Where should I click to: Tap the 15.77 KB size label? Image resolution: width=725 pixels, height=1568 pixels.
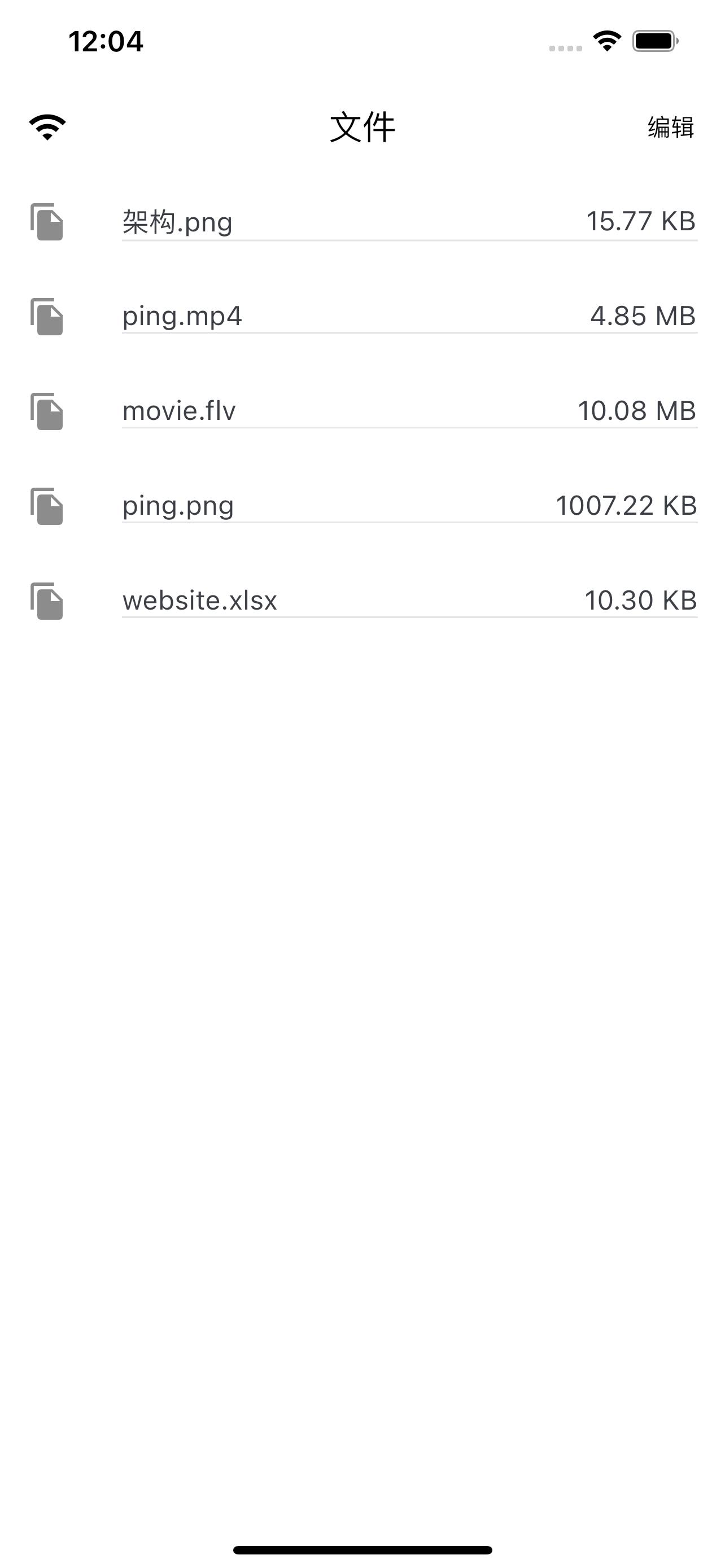(640, 222)
